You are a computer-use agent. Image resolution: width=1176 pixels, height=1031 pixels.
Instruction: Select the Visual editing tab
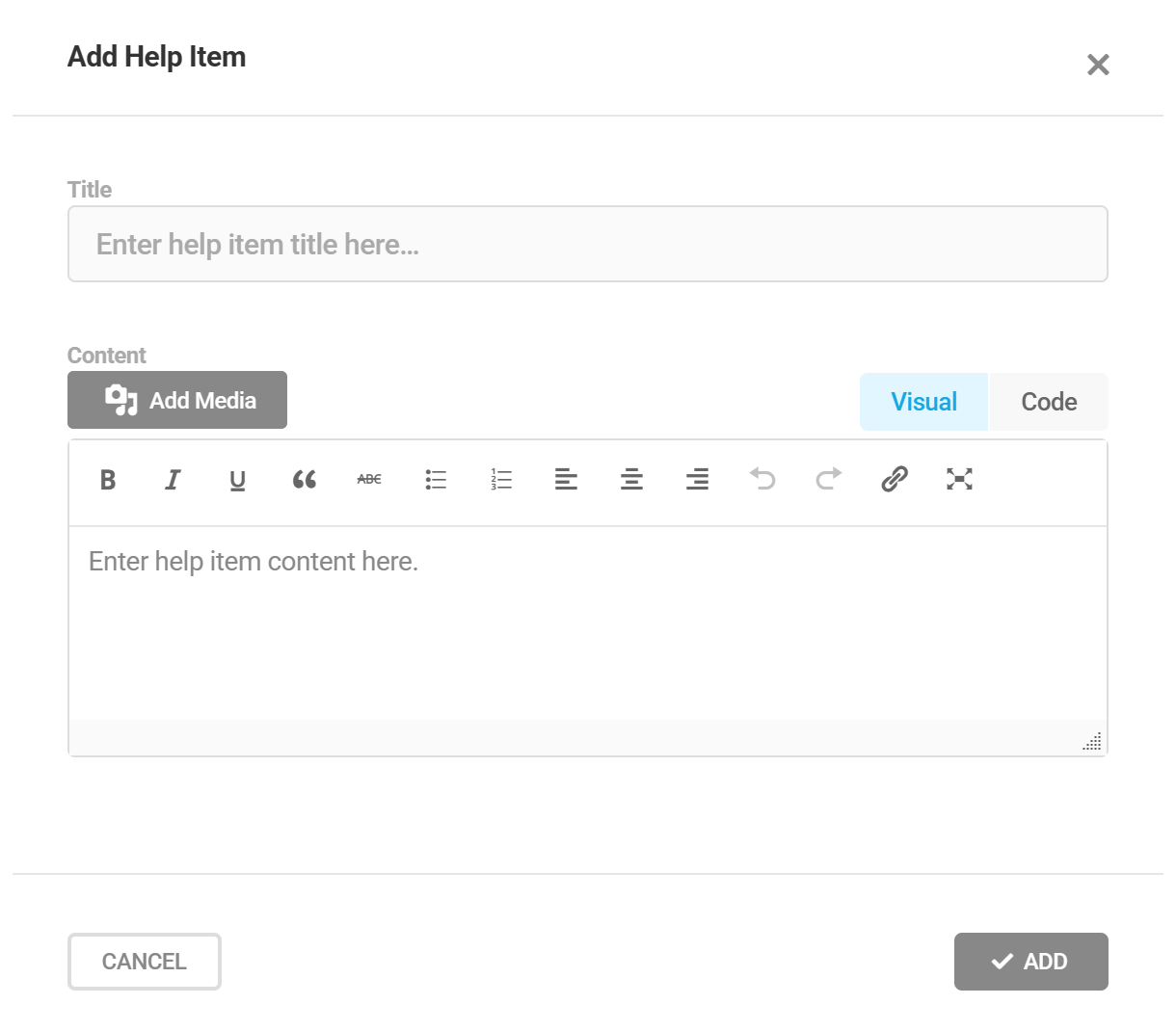pyautogui.click(x=923, y=402)
